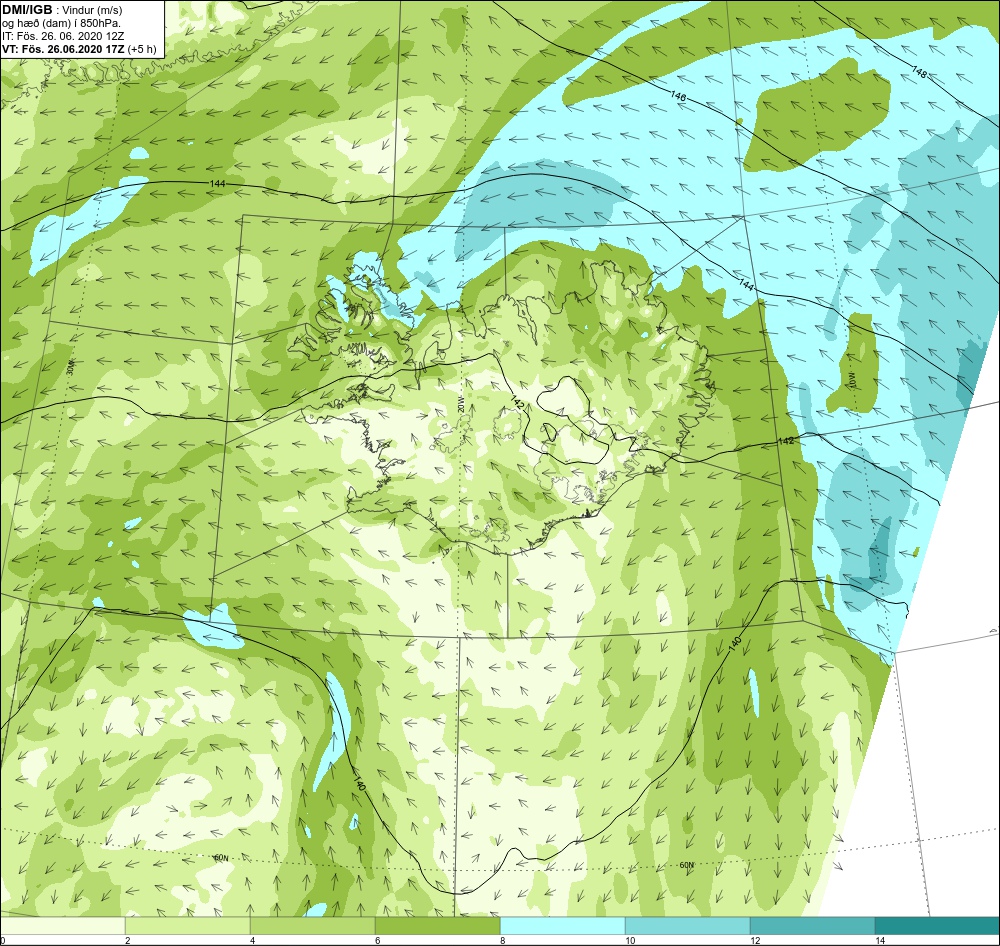Click the title text 'DMI/IGB : Vindur (m/s)'
1000x946 pixels.
pyautogui.click(x=62, y=10)
